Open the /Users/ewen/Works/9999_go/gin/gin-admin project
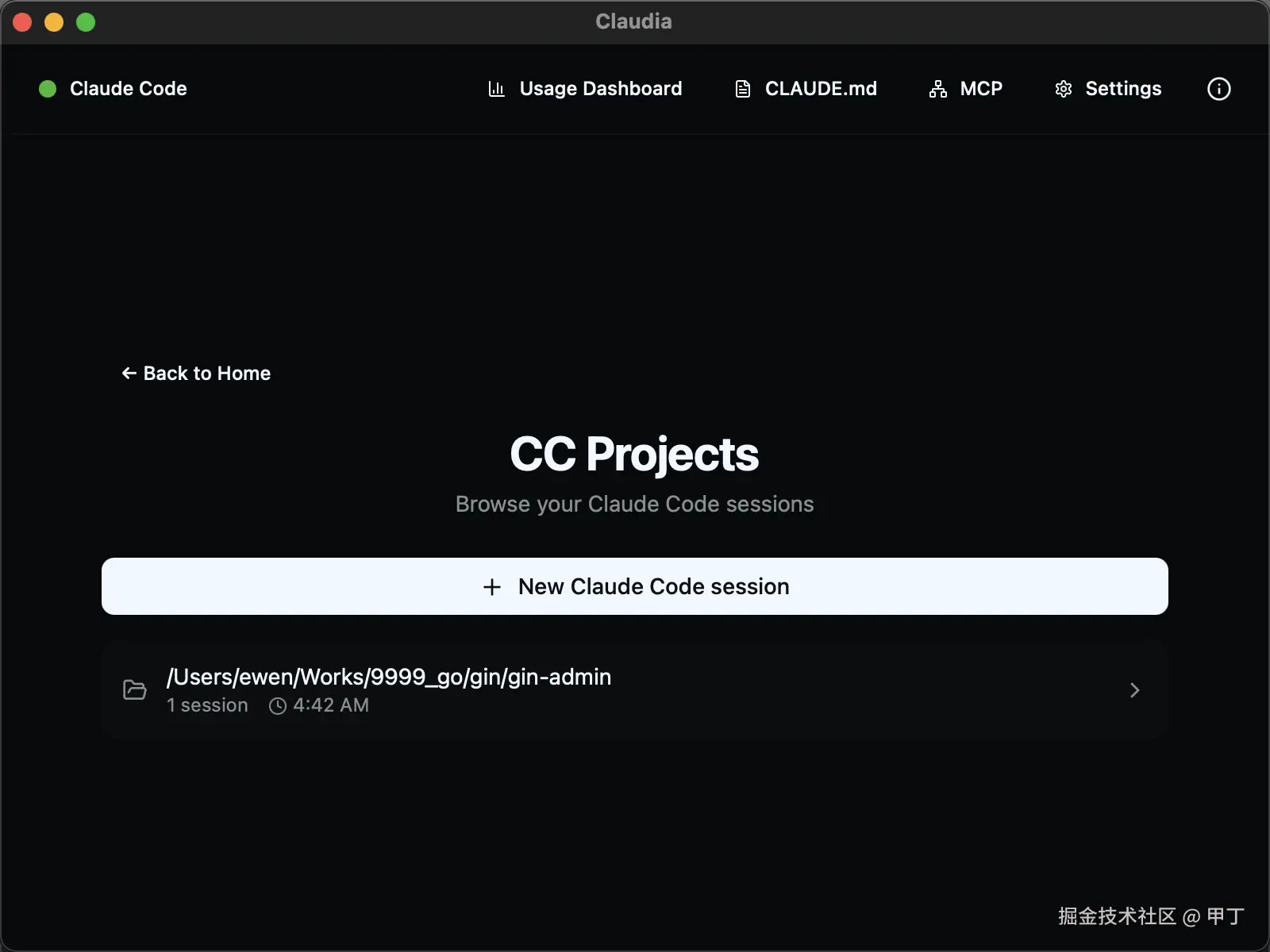This screenshot has height=952, width=1270. [635, 690]
